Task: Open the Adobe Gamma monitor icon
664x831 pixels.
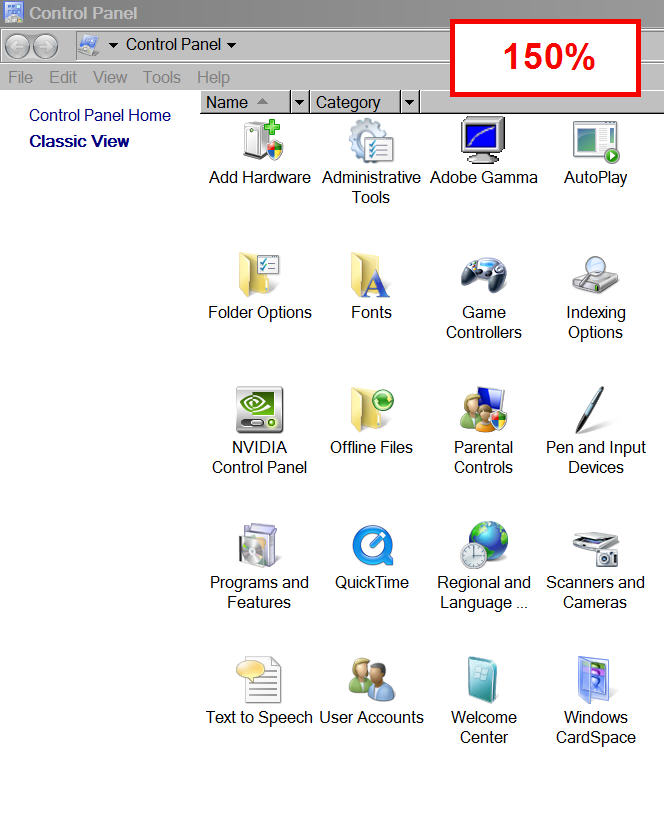Action: tap(482, 140)
